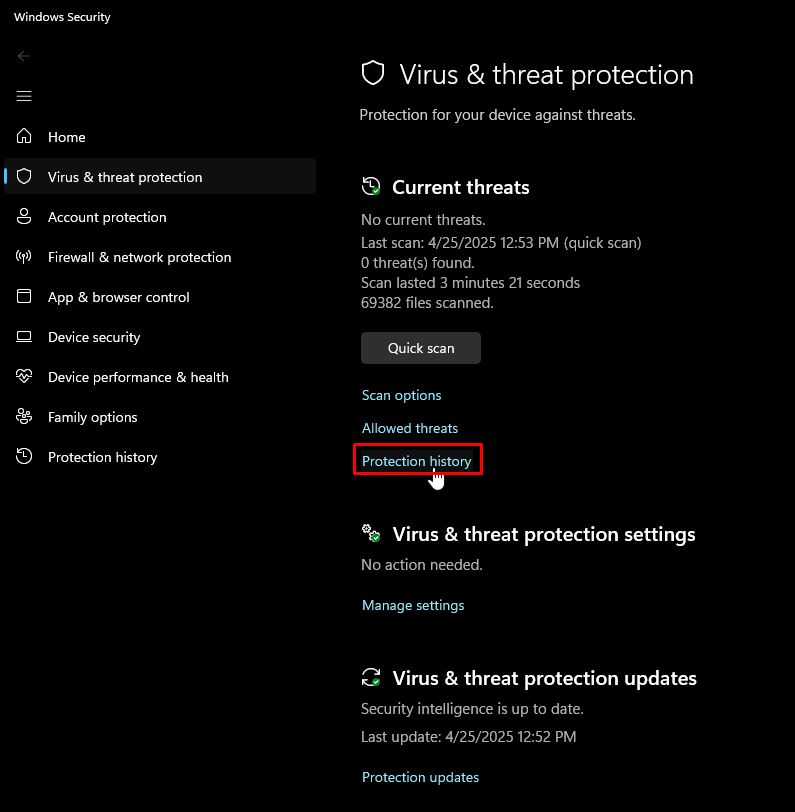
Task: Click the Device security laptop icon
Action: (x=25, y=337)
